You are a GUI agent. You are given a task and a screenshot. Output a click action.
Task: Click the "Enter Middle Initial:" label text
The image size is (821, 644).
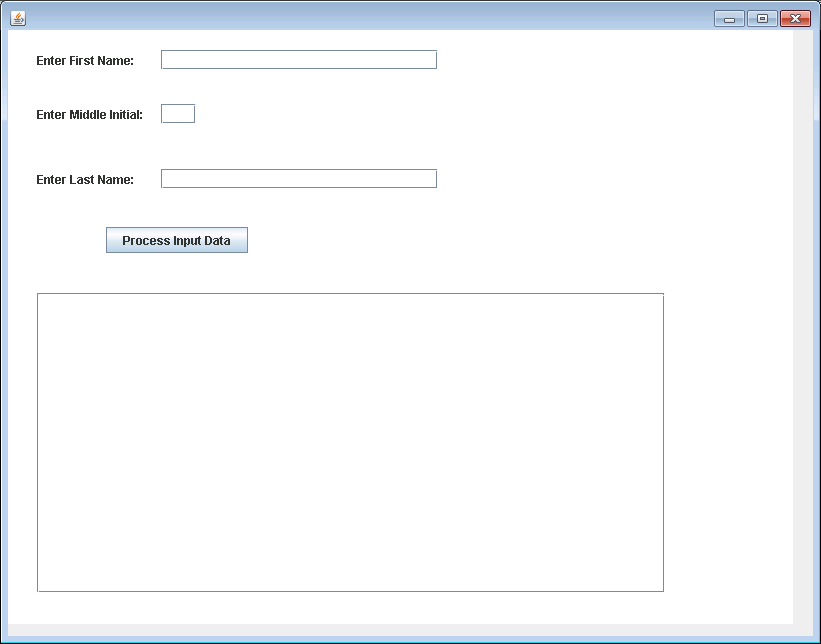(x=89, y=115)
